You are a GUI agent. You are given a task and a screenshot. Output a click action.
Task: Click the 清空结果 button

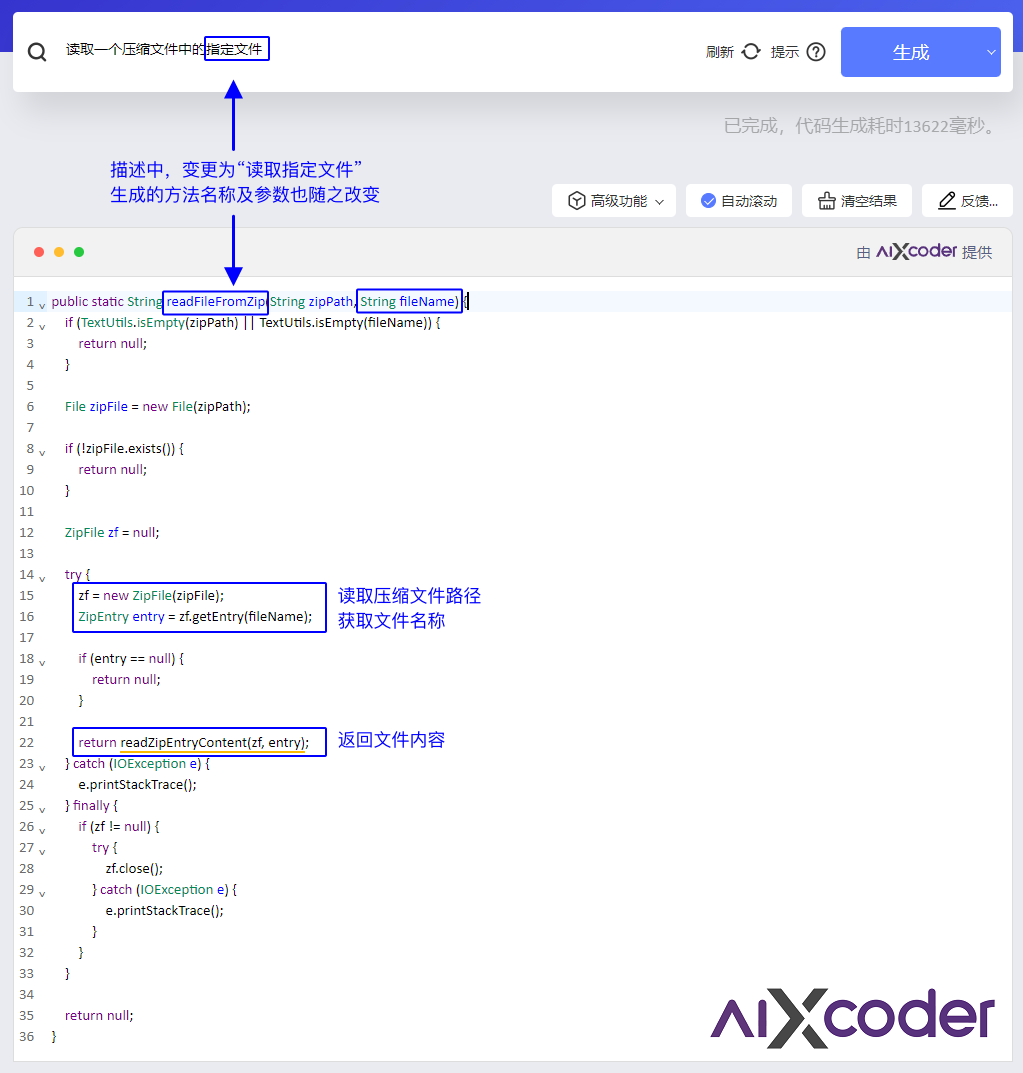coord(857,201)
